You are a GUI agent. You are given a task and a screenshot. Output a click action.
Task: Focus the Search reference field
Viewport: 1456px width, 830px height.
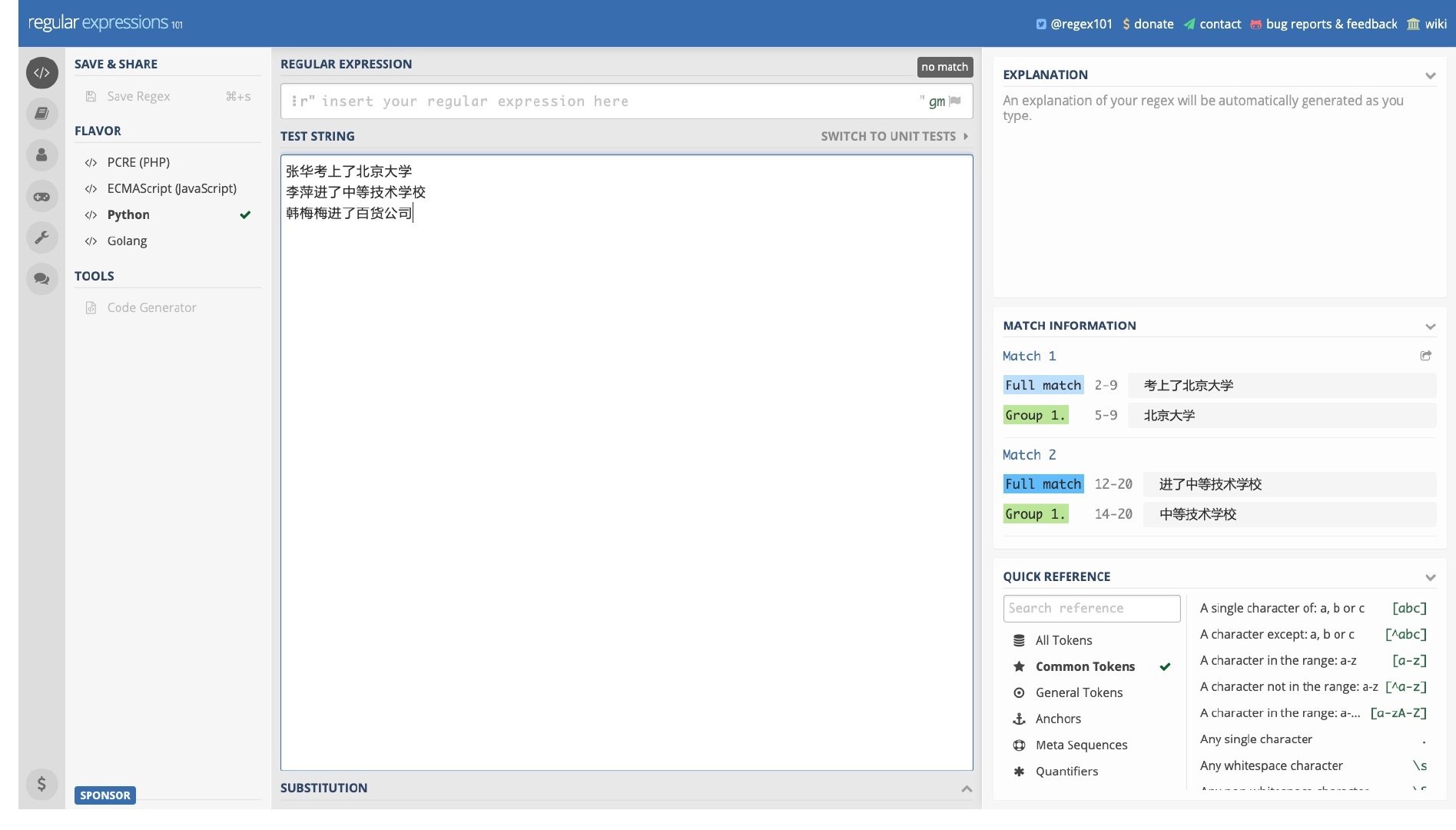click(1091, 609)
